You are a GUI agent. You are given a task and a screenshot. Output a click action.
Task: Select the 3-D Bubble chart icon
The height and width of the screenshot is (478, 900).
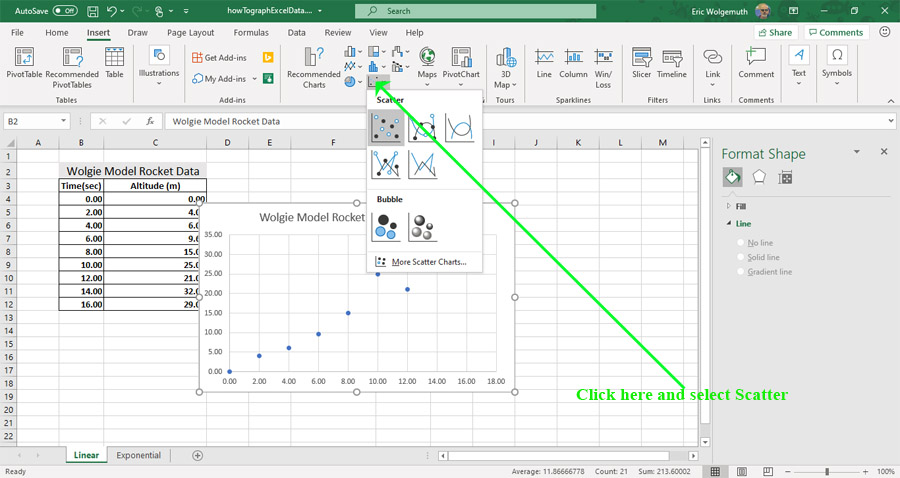click(x=423, y=228)
